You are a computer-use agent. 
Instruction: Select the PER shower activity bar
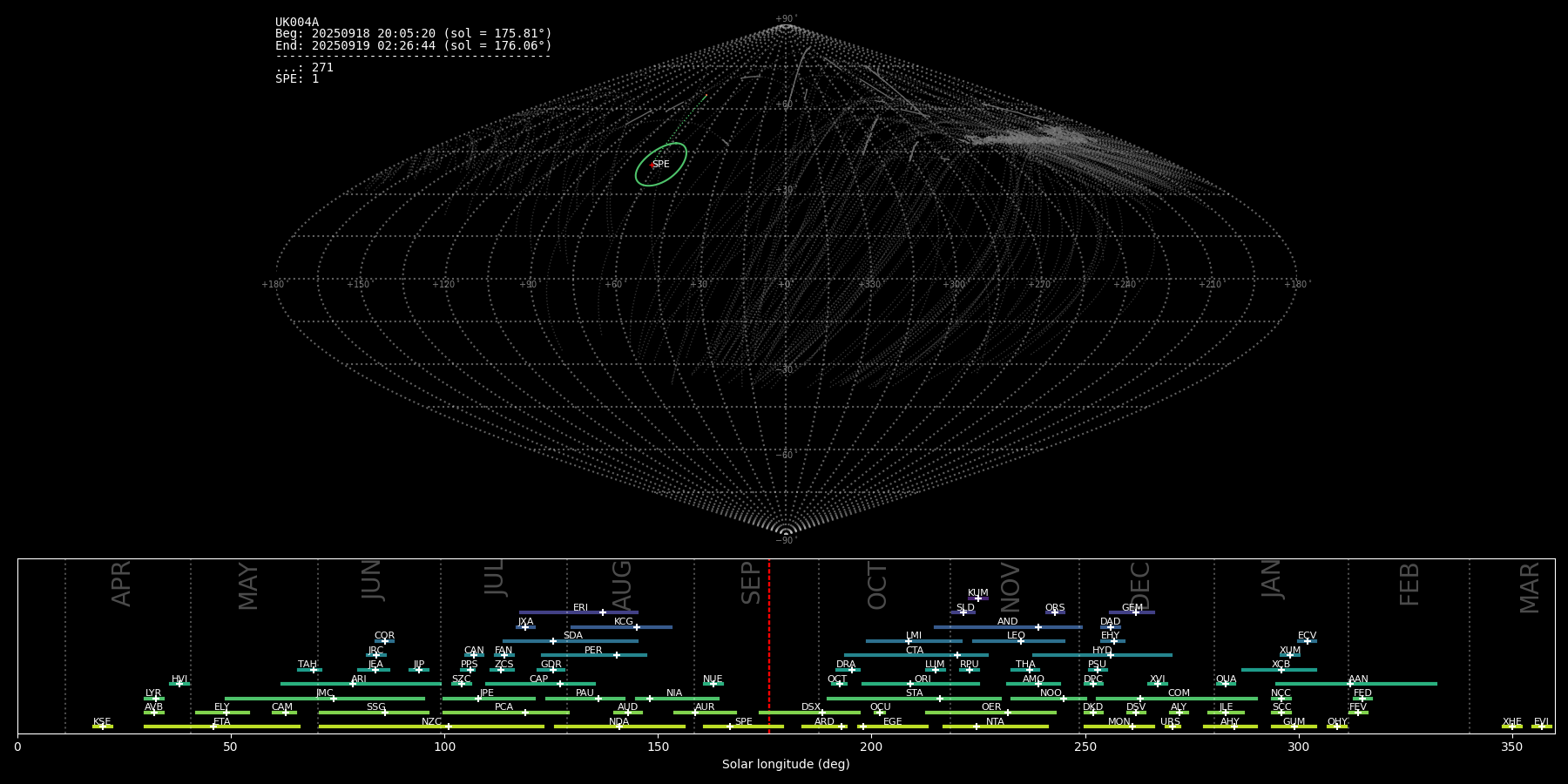[x=593, y=655]
